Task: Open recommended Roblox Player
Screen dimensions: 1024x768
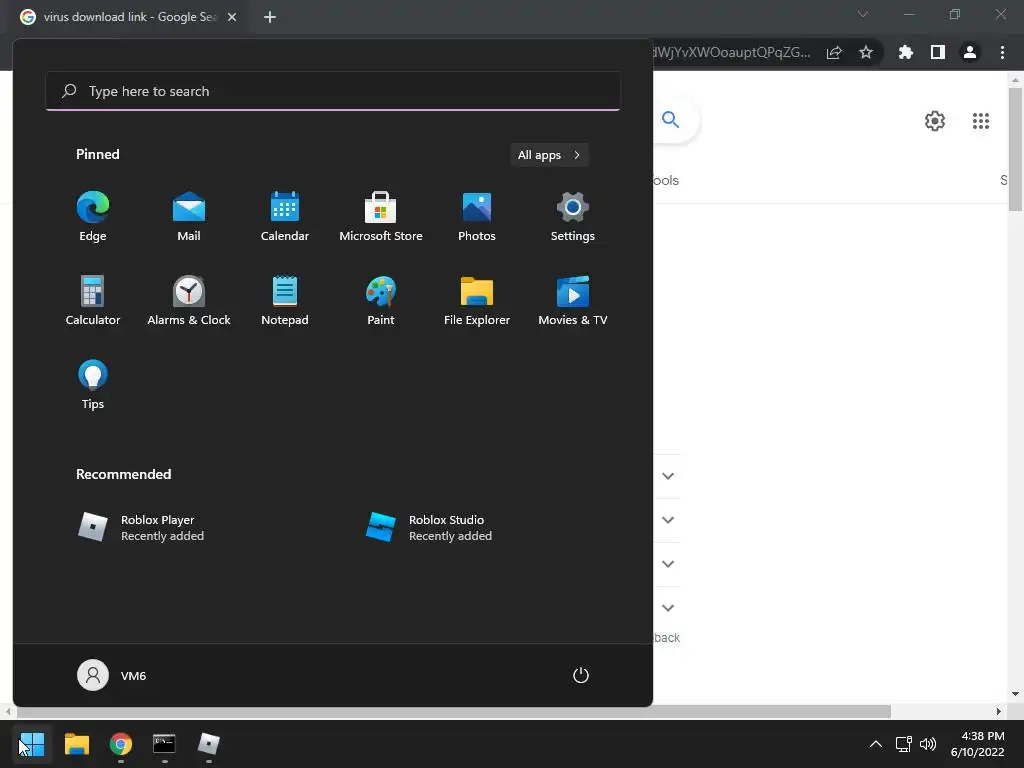Action: (x=141, y=528)
